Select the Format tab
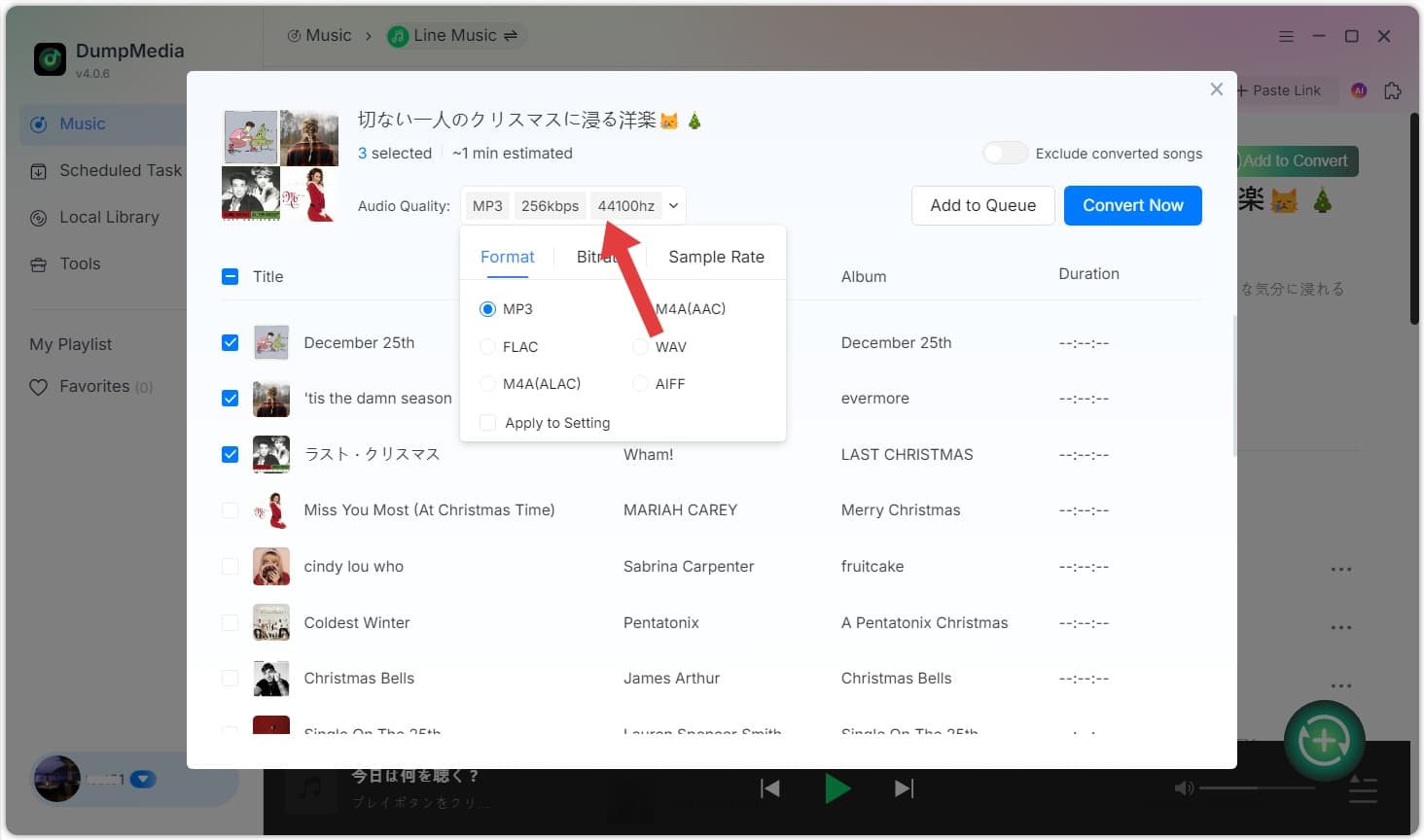 coord(507,257)
